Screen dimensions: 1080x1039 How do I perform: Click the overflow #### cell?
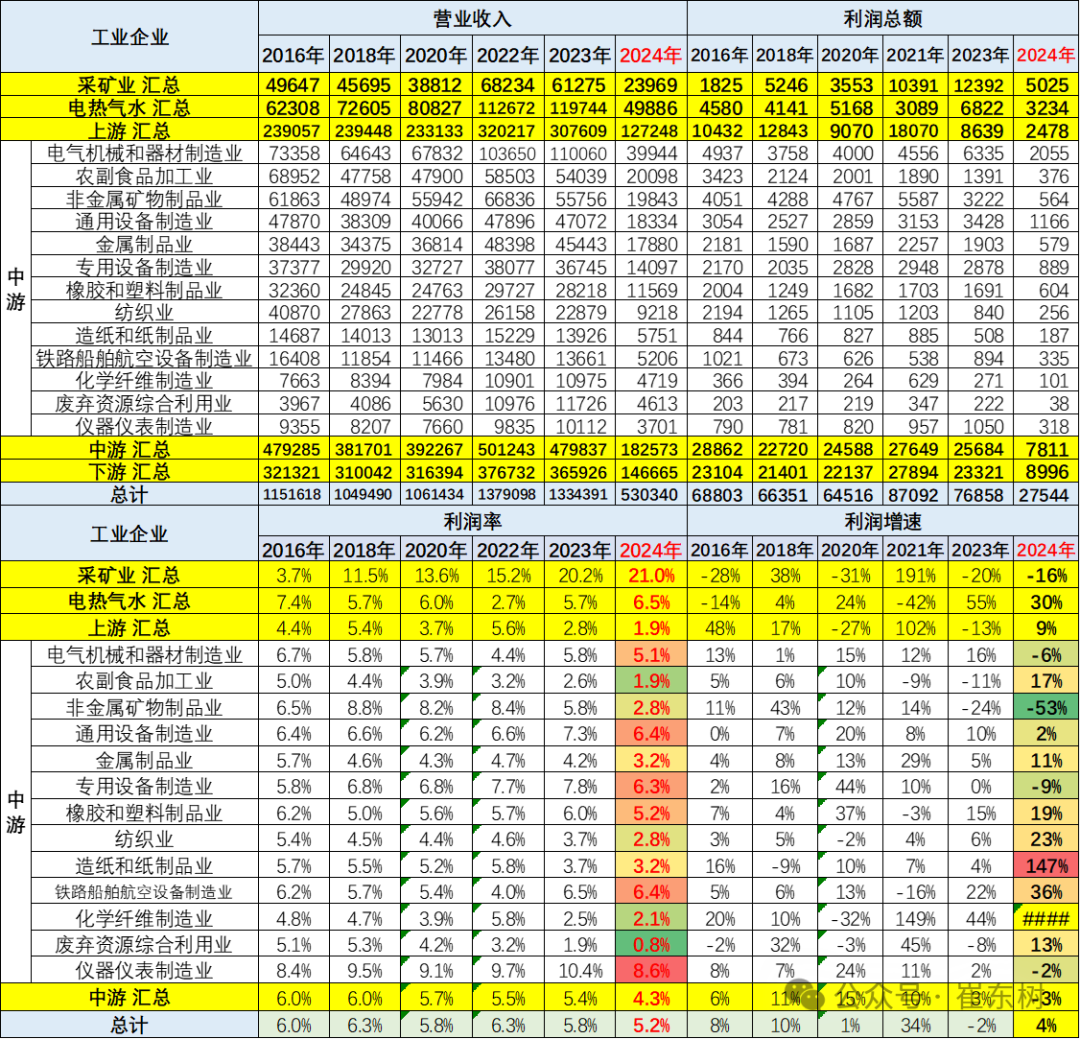(x=1046, y=918)
